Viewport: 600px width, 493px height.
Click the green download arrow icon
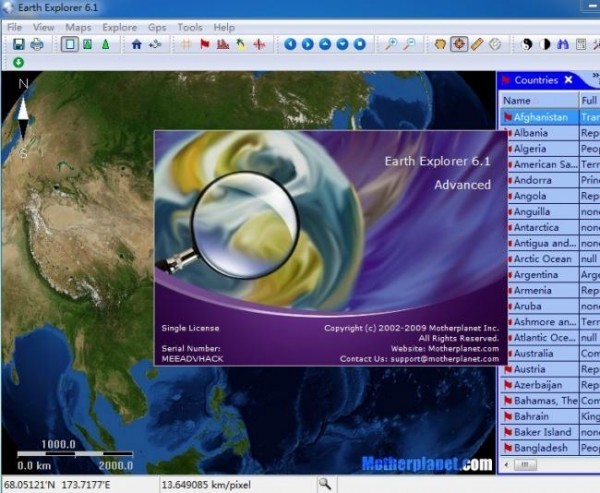[x=18, y=63]
